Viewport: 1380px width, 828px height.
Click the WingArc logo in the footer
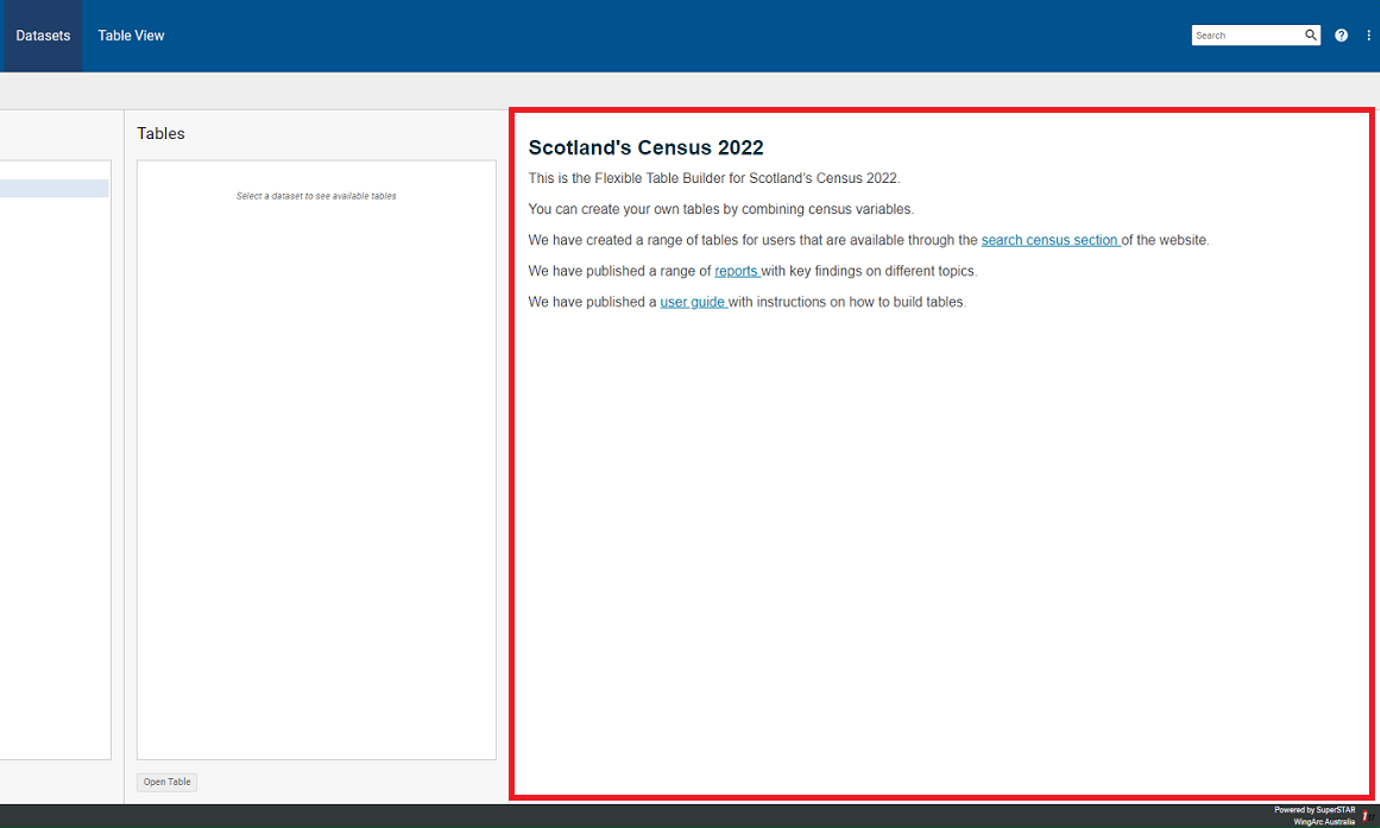(1366, 816)
